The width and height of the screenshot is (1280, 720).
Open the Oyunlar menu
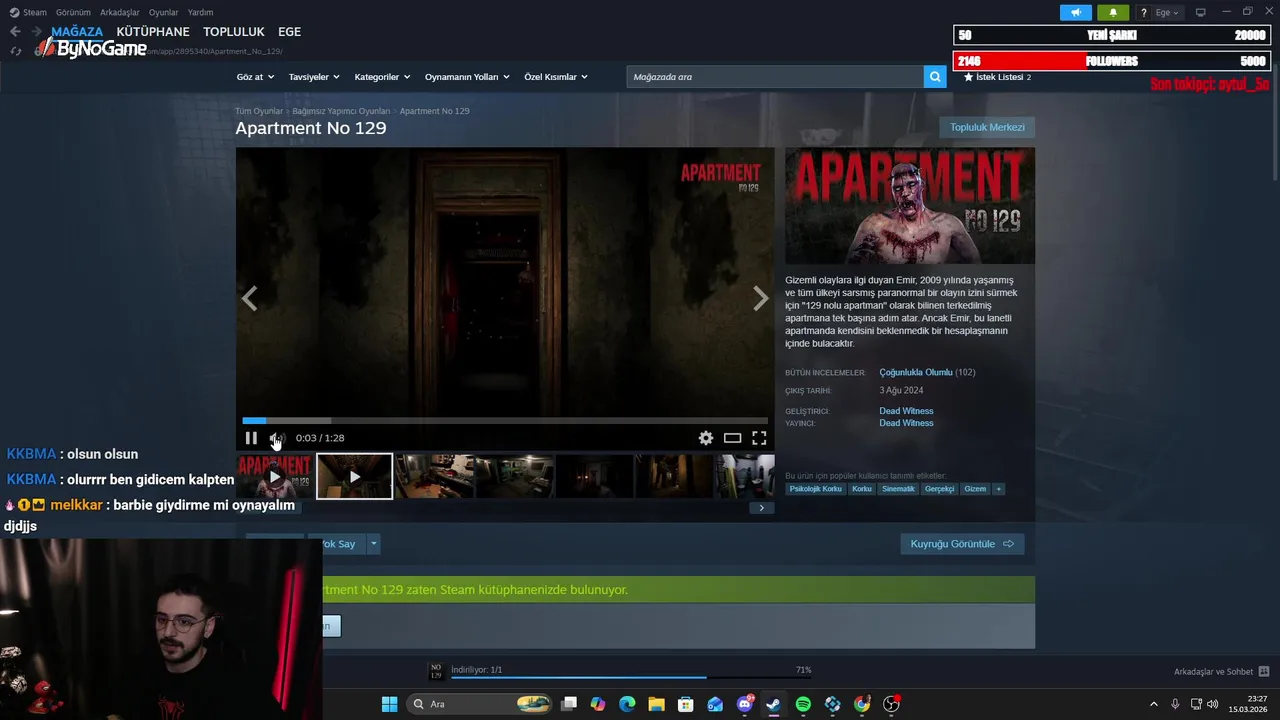pos(164,13)
